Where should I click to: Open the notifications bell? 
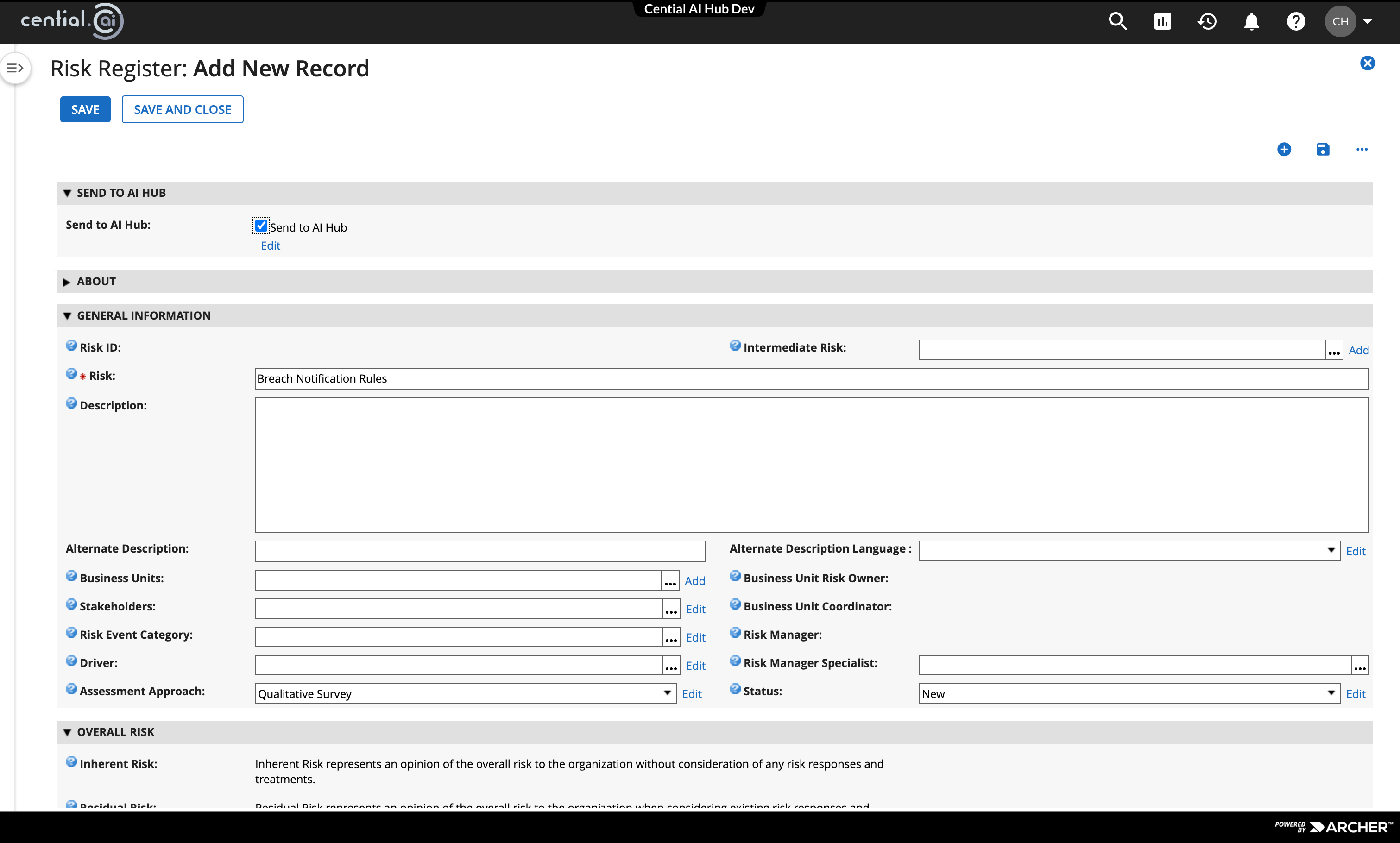[x=1251, y=22]
